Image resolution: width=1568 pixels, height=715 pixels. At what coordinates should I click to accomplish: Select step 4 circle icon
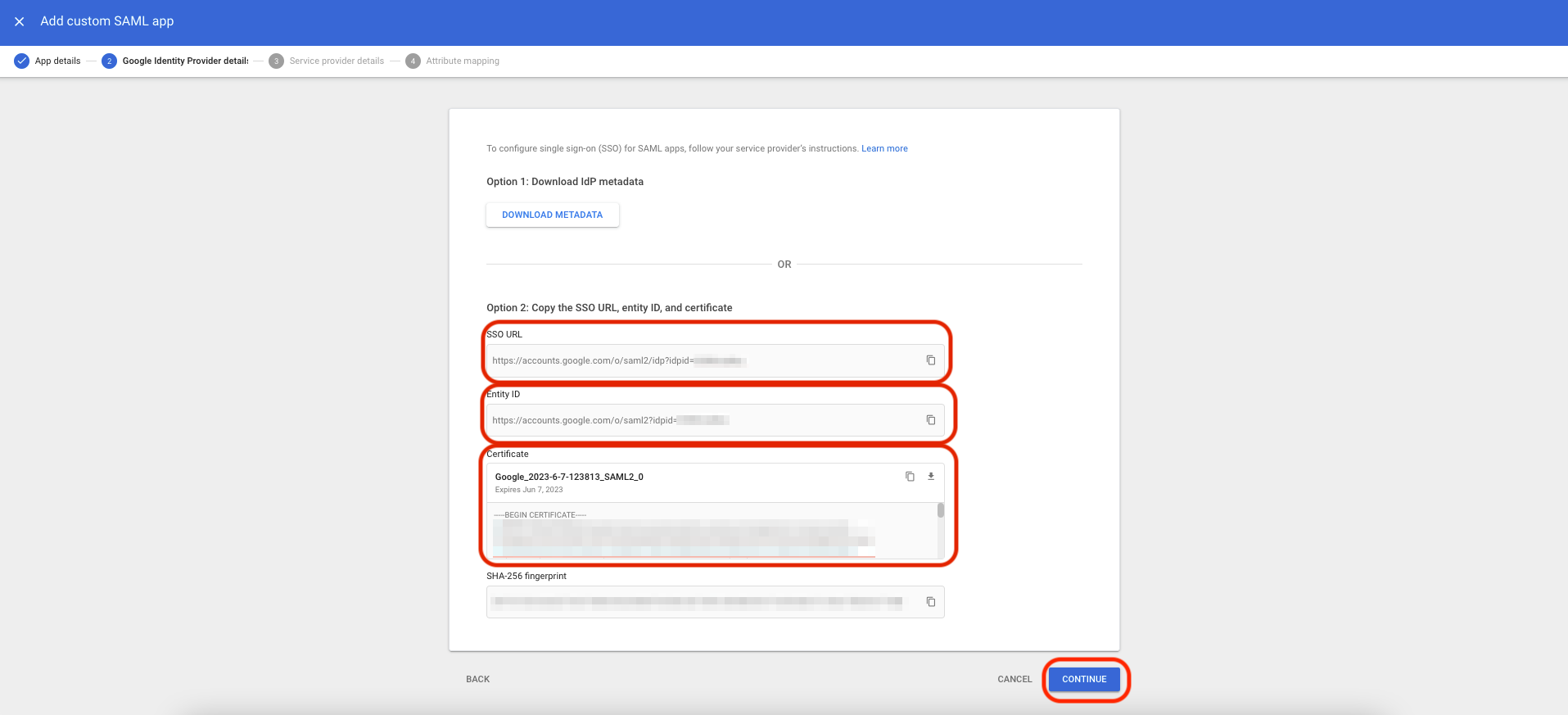[x=413, y=61]
